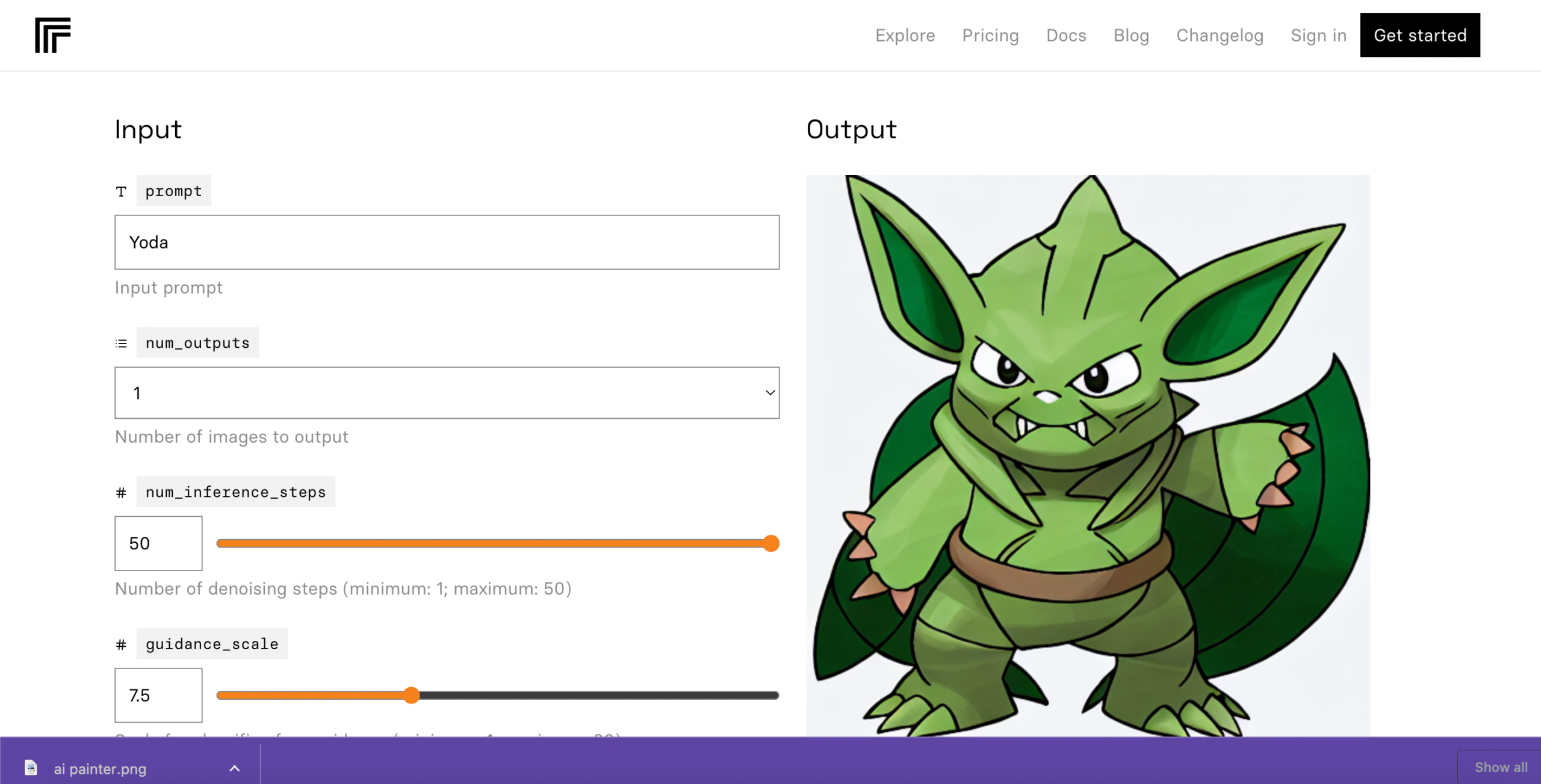Open the Explore page
The height and width of the screenshot is (784, 1541).
point(905,35)
